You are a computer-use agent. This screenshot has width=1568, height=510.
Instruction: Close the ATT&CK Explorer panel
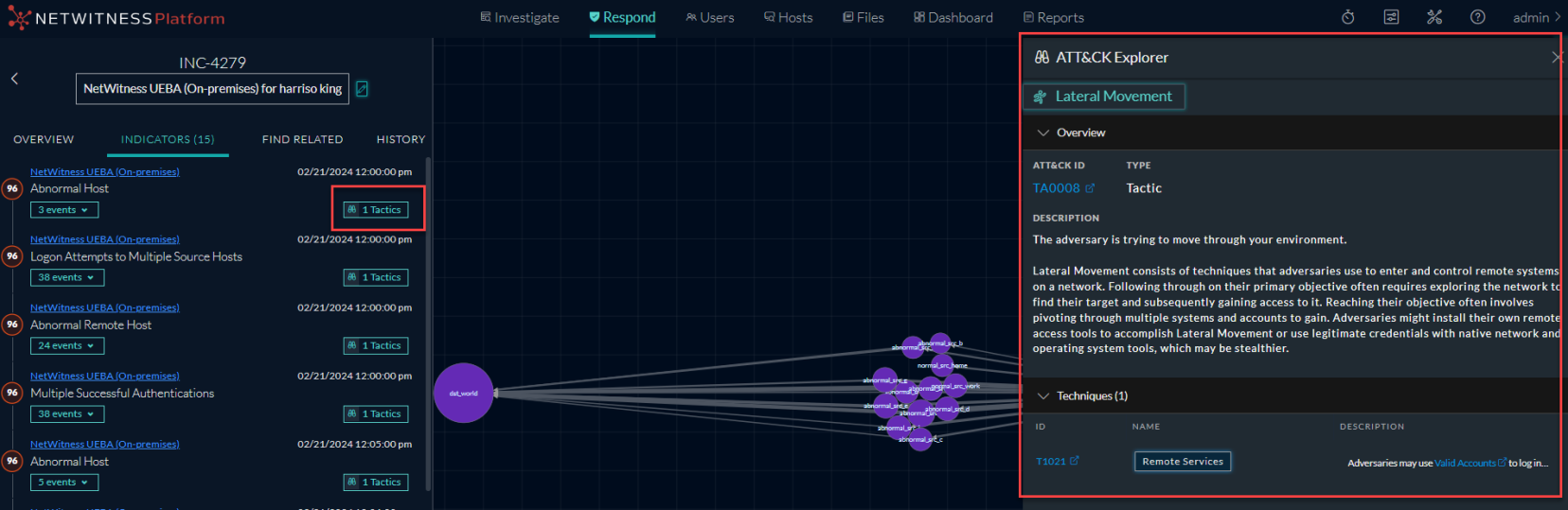[1558, 58]
